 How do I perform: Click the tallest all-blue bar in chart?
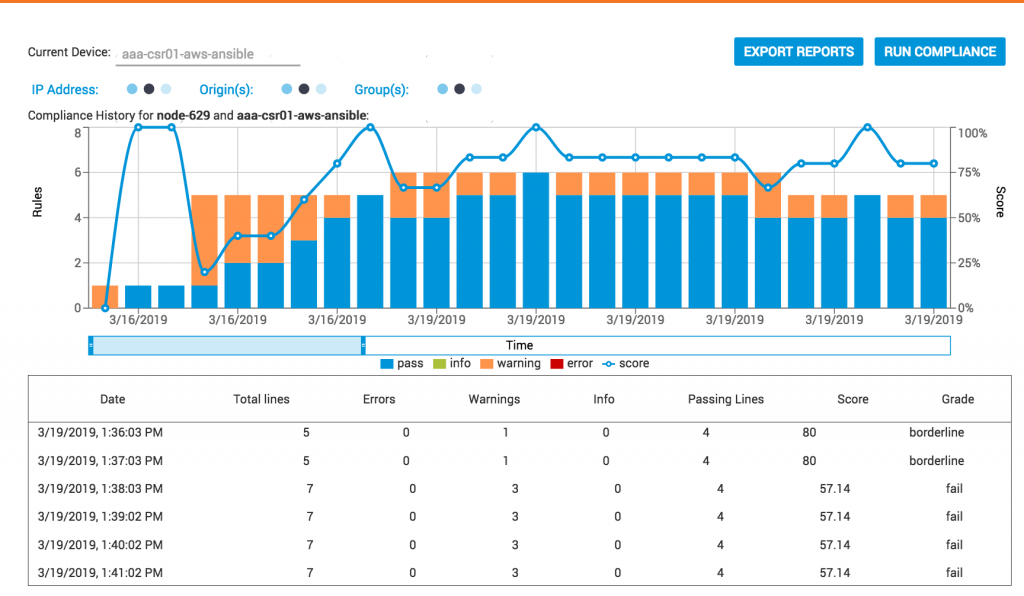point(536,240)
